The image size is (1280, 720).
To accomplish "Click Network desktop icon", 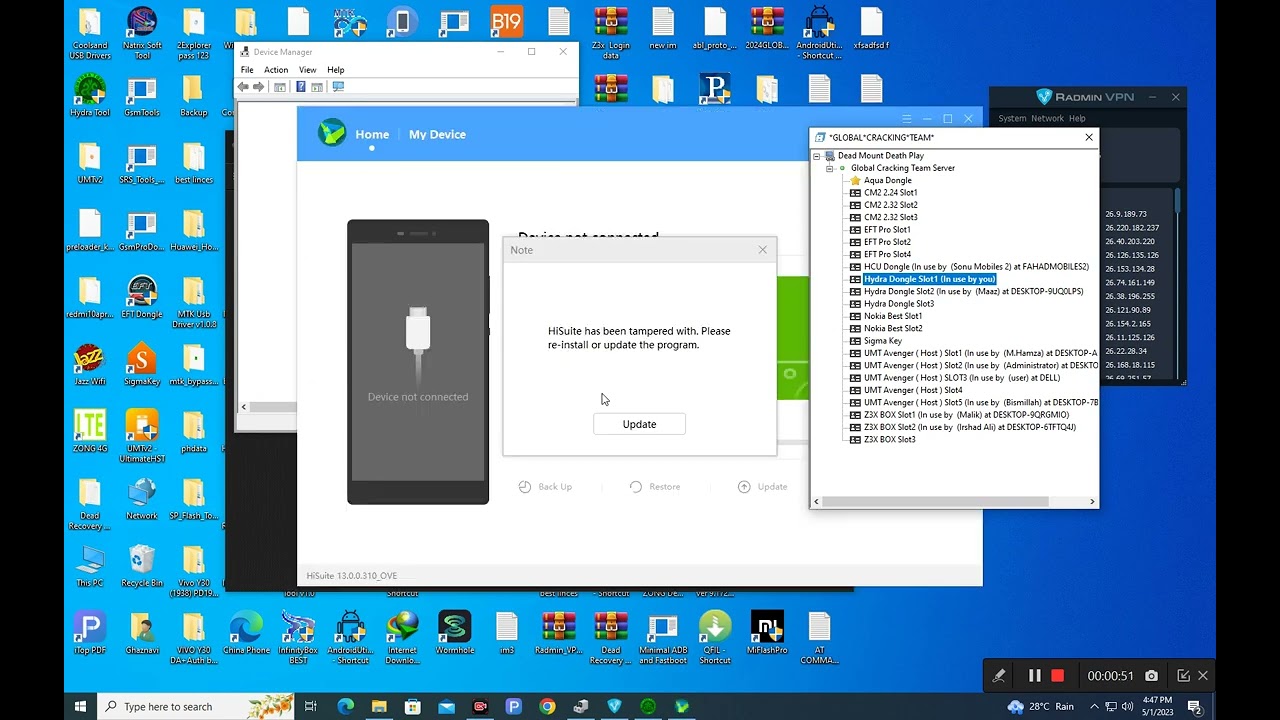I will pyautogui.click(x=141, y=499).
